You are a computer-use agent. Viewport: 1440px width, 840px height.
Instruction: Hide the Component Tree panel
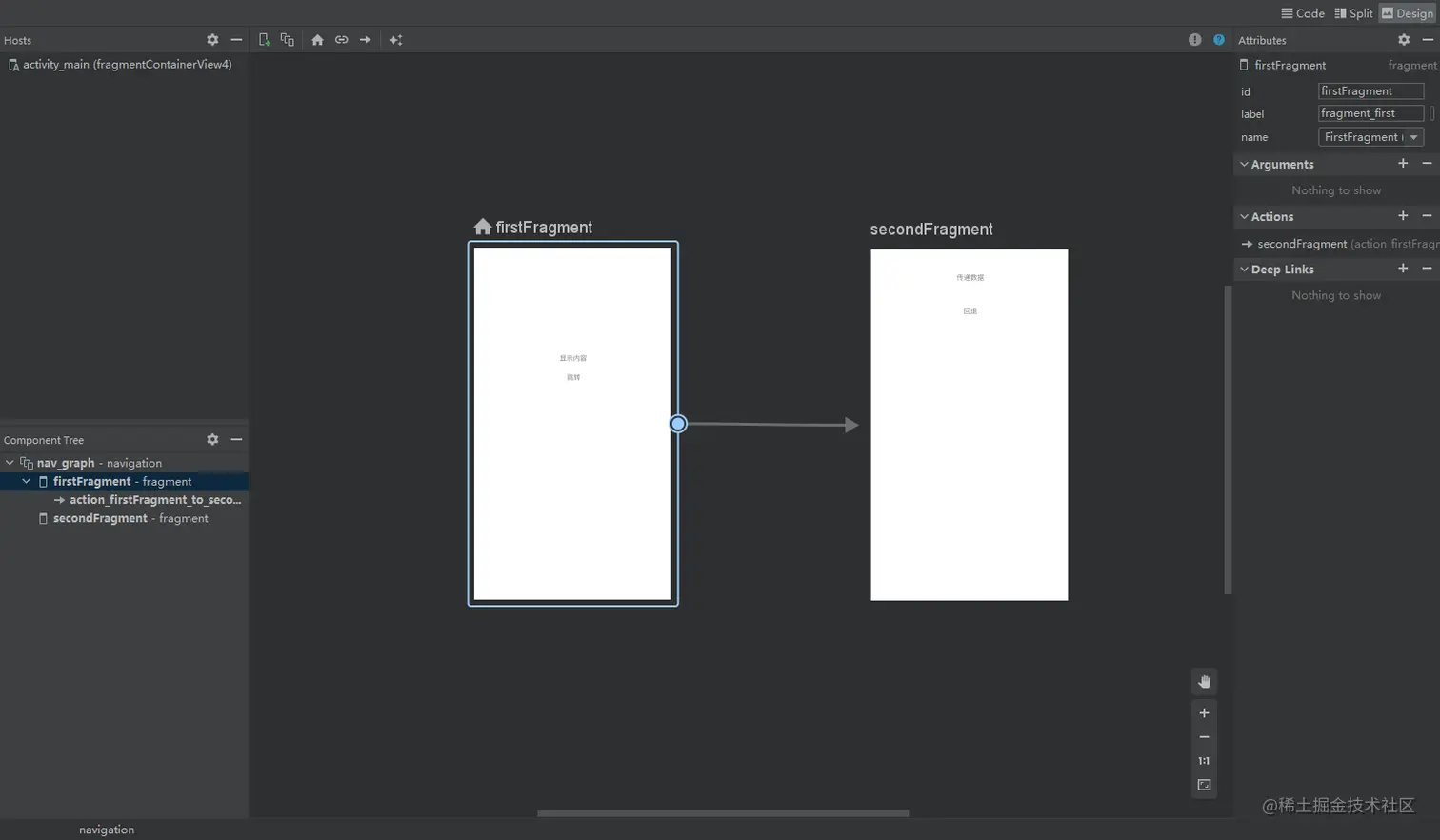coord(236,439)
